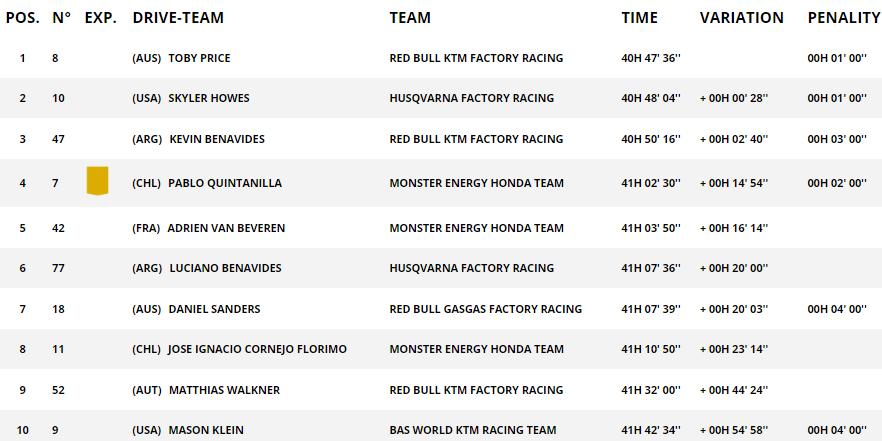This screenshot has height=441, width=882.
Task: Click BAS World KTM Racing Team
Action: (x=473, y=430)
